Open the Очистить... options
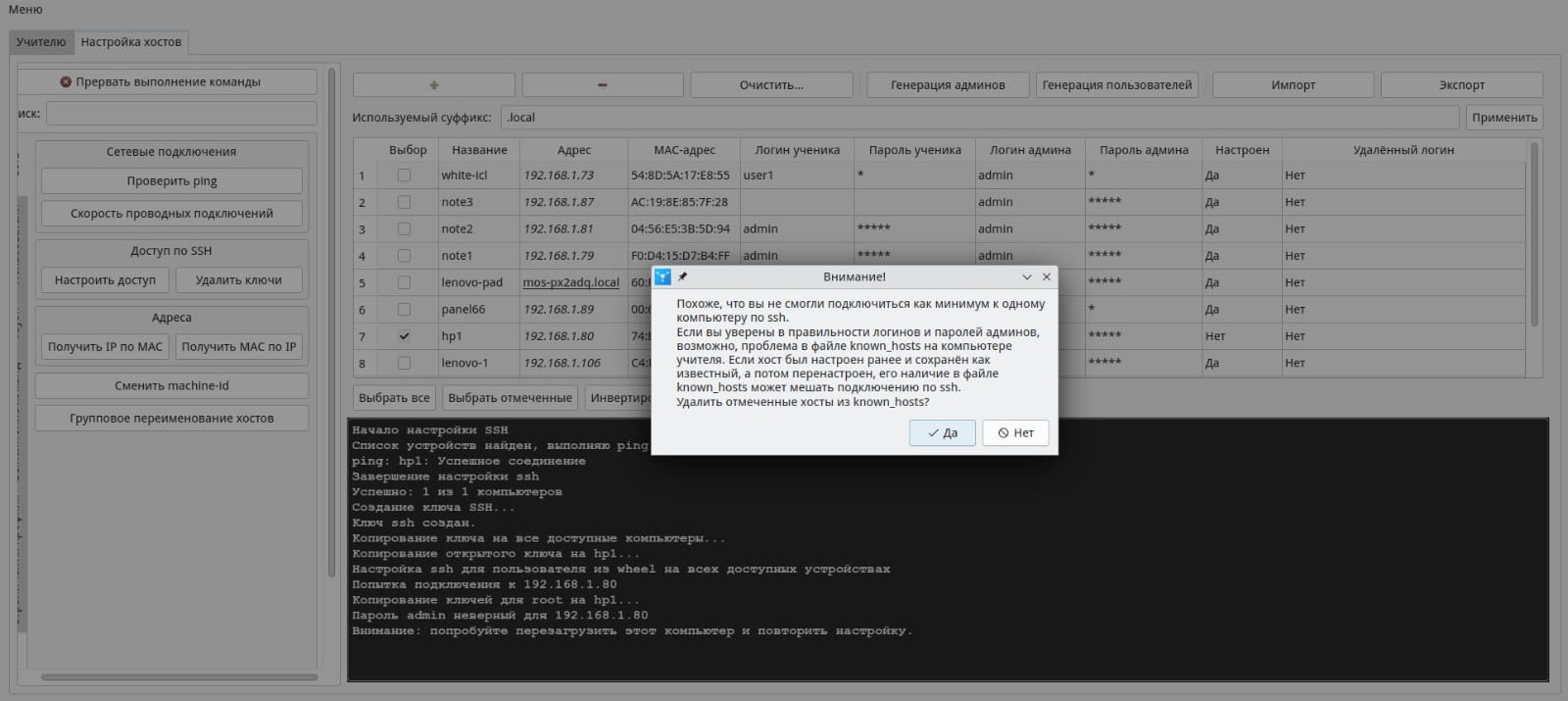 click(770, 85)
